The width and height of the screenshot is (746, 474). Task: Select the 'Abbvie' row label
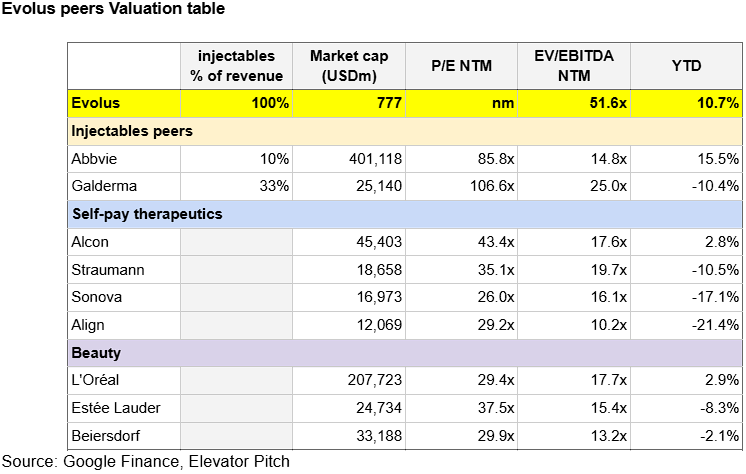[94, 158]
